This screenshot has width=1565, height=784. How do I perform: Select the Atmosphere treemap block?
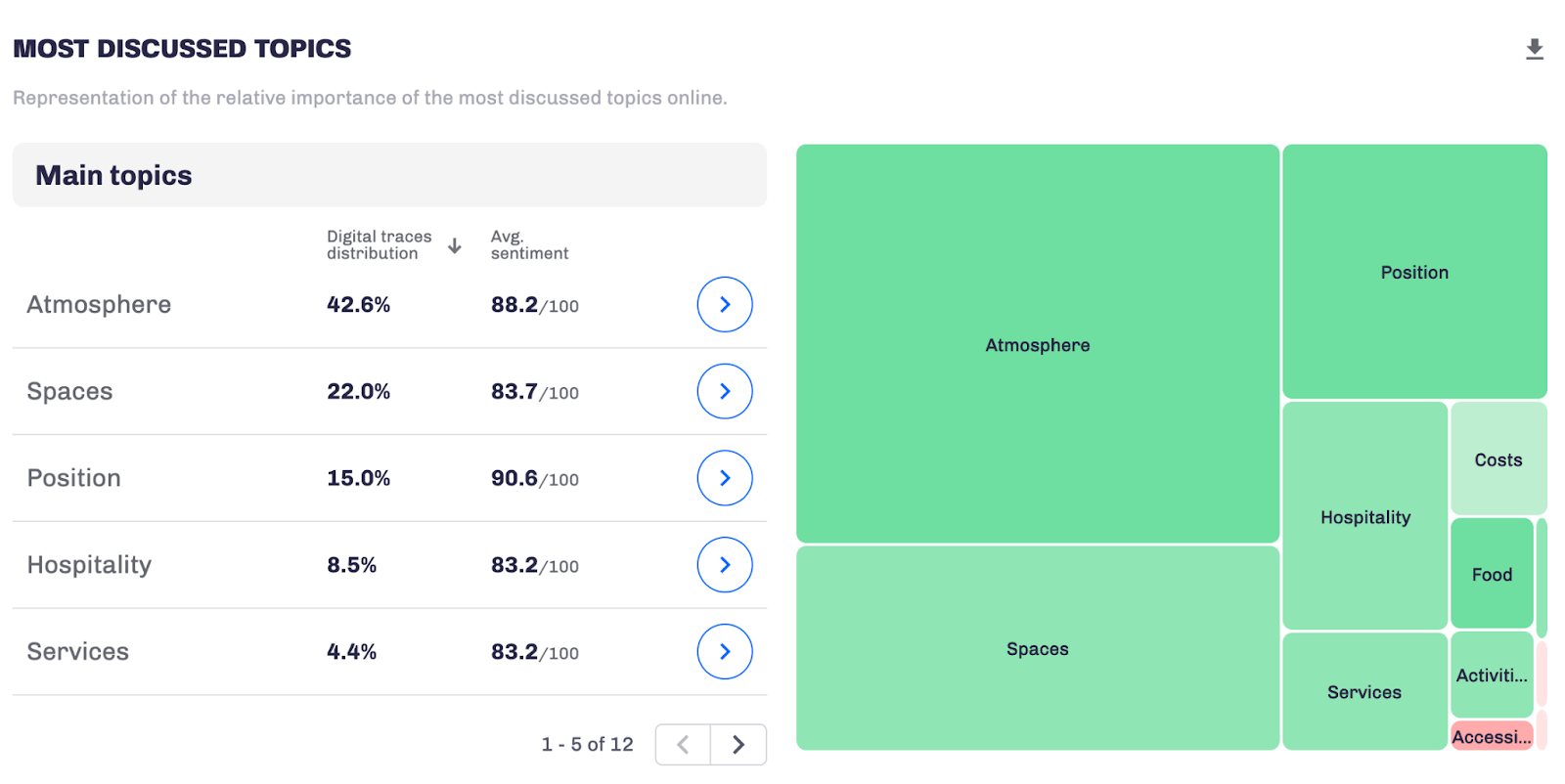1037,344
